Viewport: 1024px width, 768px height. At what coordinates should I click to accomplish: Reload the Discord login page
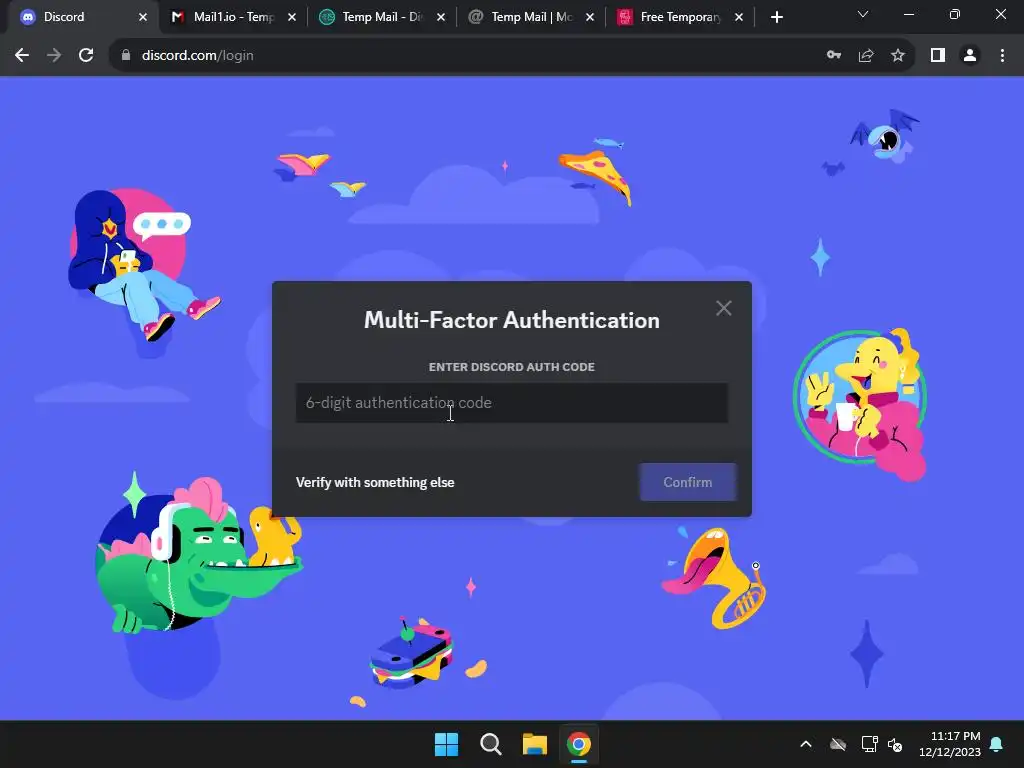pos(86,56)
